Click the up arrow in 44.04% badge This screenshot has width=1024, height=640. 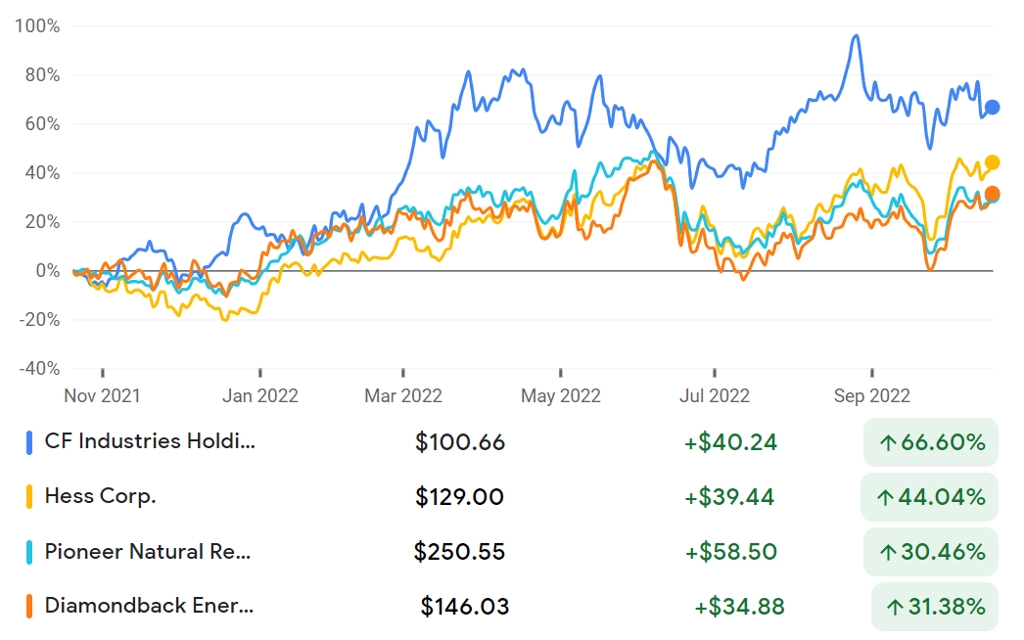coord(885,498)
